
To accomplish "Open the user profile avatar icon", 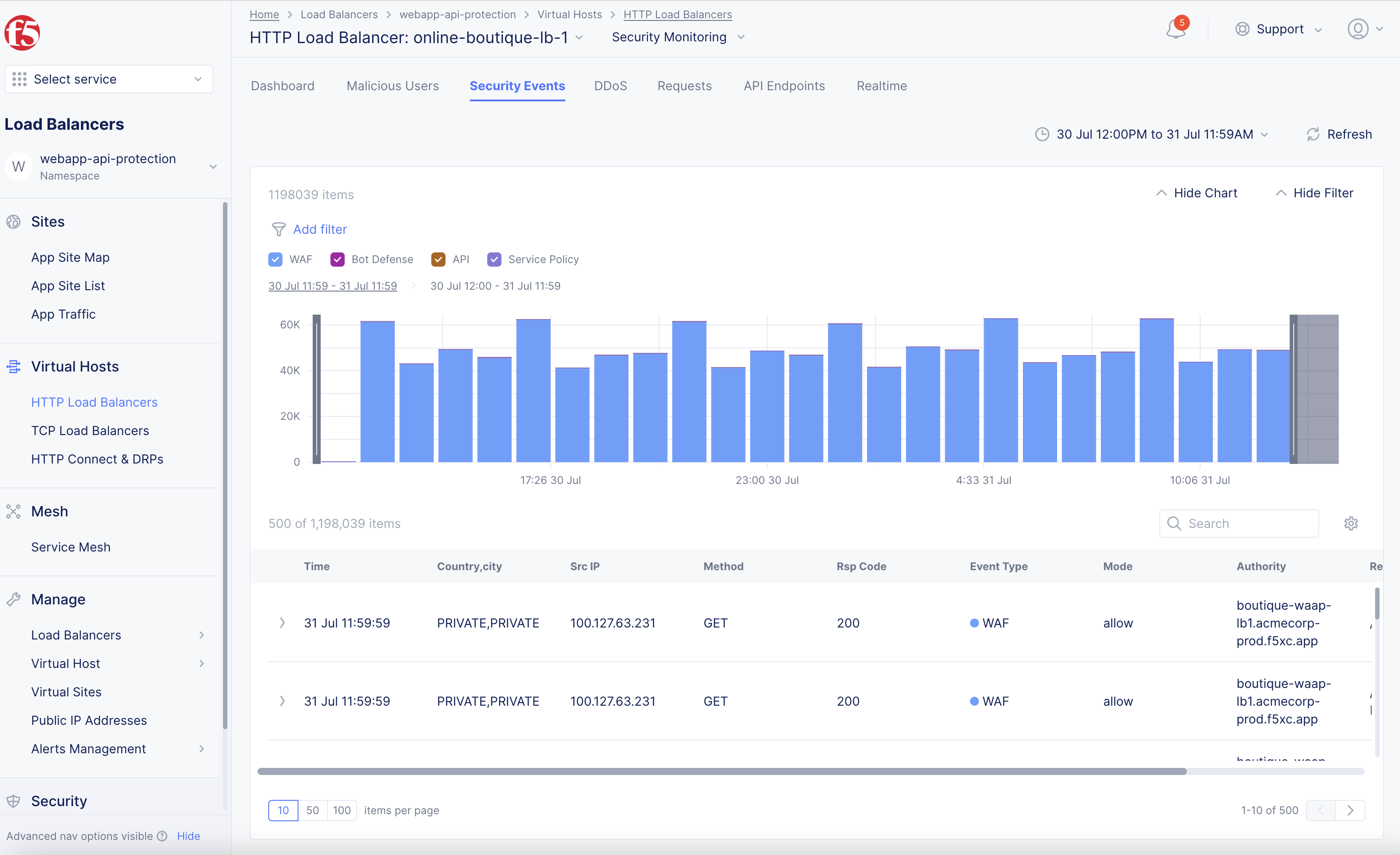I will [1358, 29].
